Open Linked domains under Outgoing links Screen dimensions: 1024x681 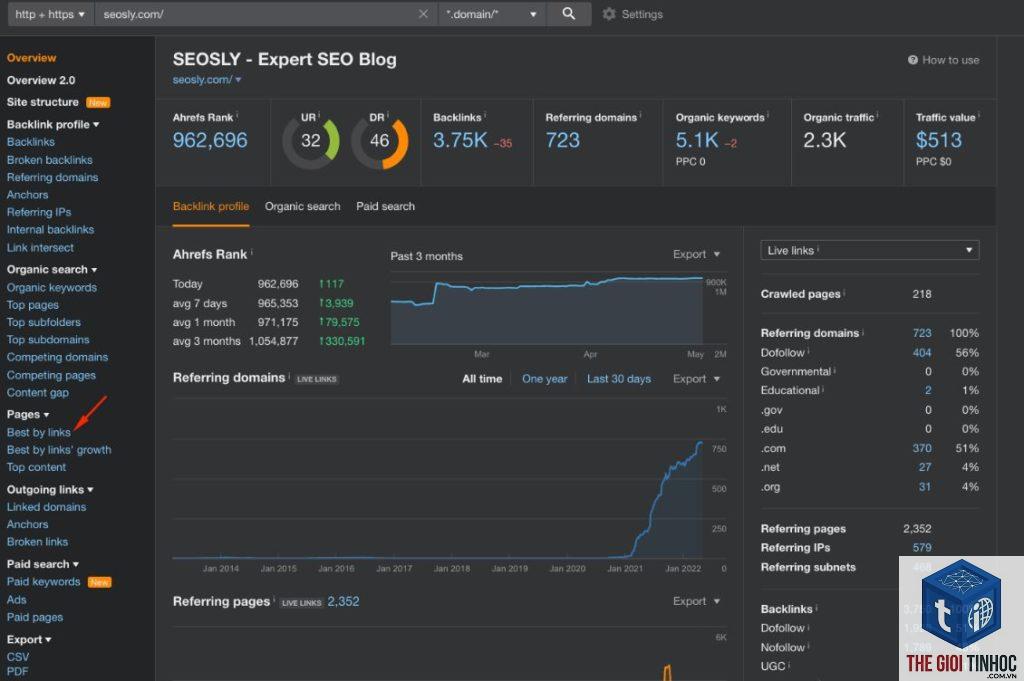click(46, 507)
